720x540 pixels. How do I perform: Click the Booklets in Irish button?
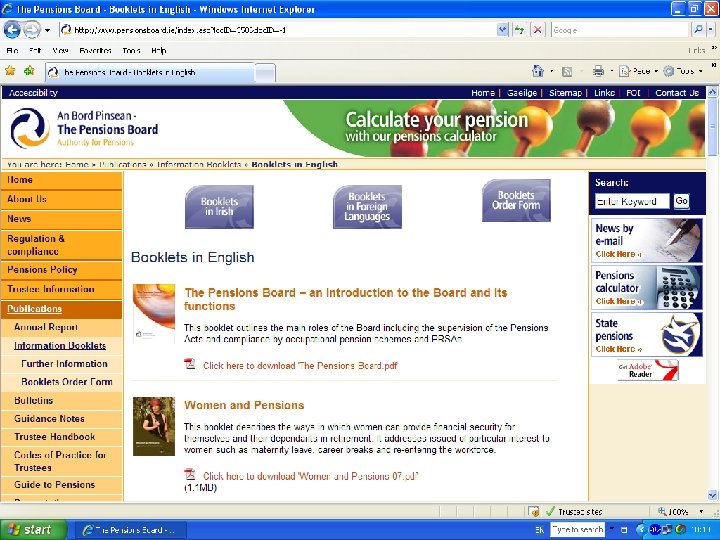[219, 207]
